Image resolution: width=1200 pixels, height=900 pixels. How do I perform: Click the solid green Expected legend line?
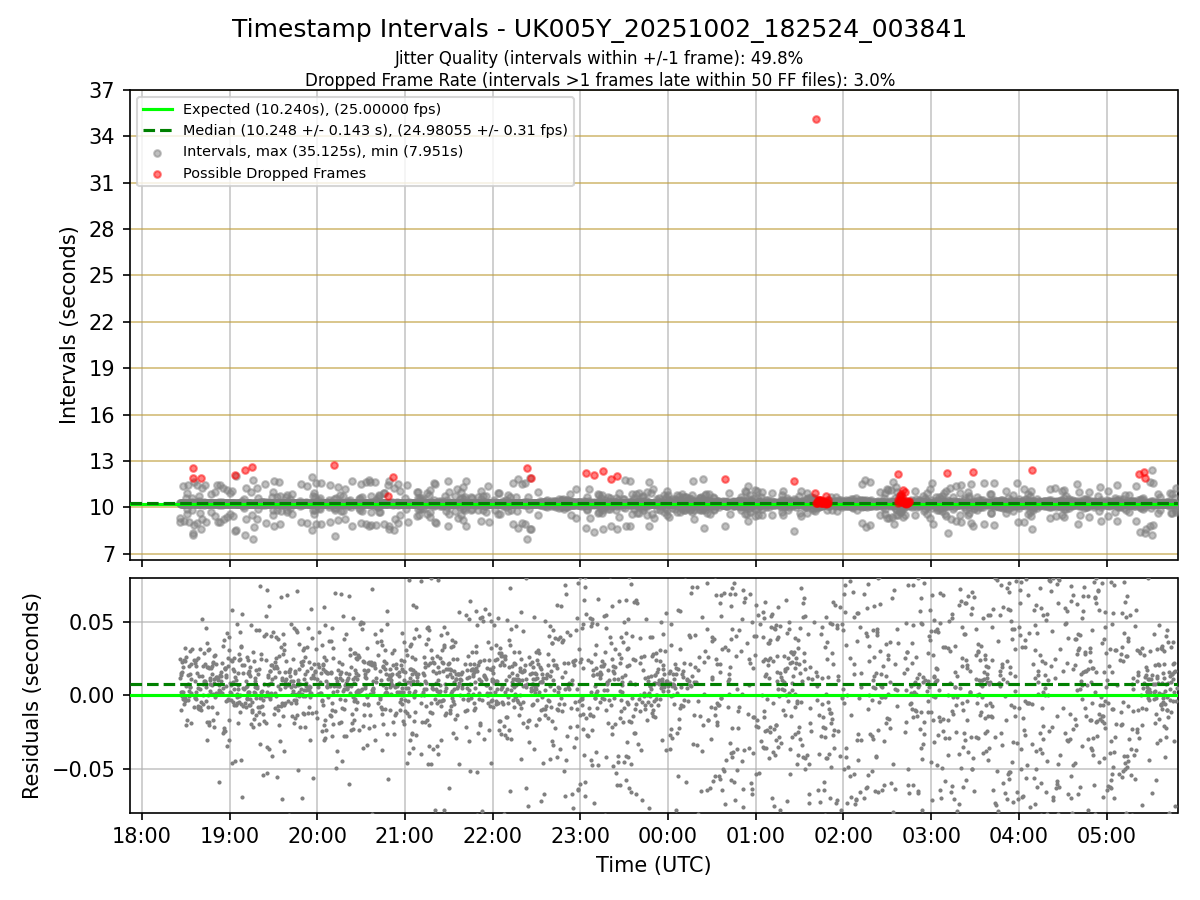[159, 109]
